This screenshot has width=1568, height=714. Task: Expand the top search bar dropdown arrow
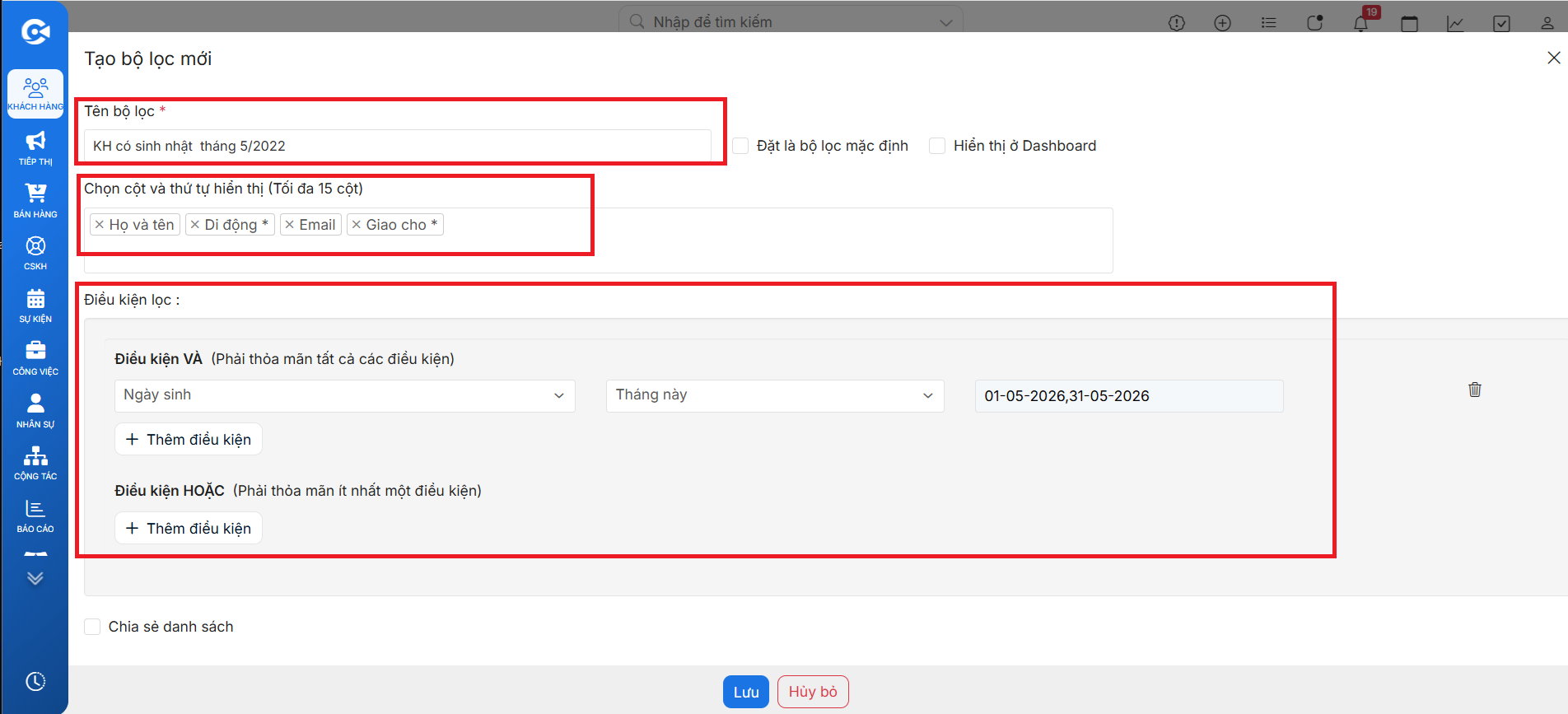click(x=946, y=23)
